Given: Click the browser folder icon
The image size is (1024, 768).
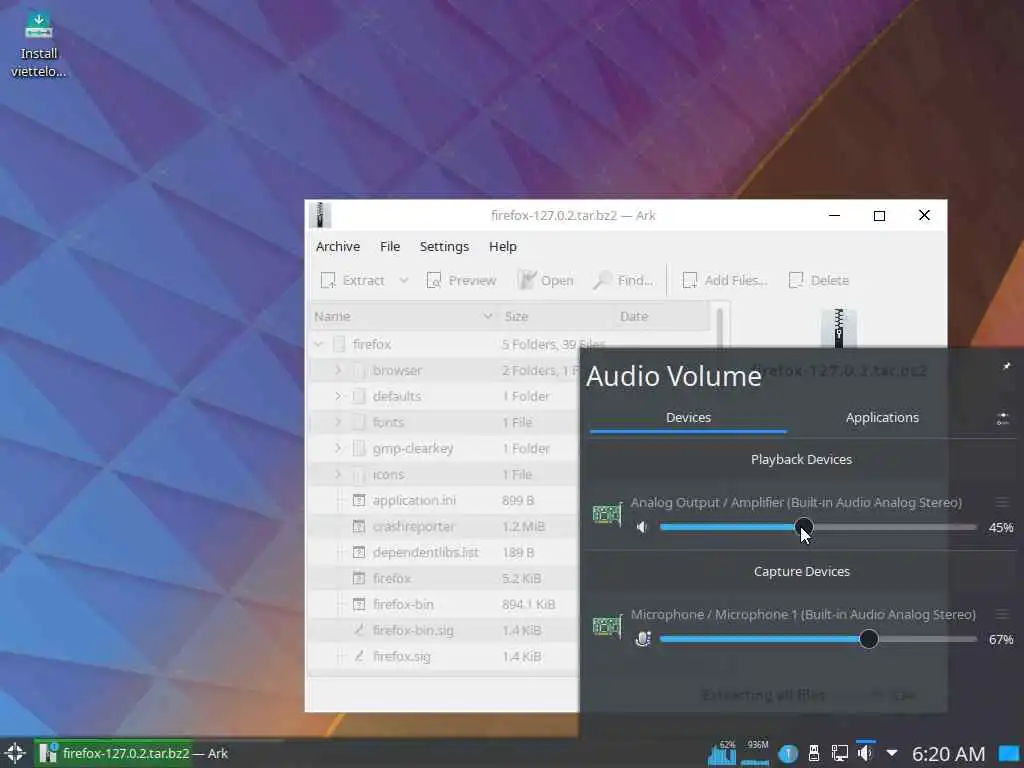Looking at the screenshot, I should pos(359,370).
